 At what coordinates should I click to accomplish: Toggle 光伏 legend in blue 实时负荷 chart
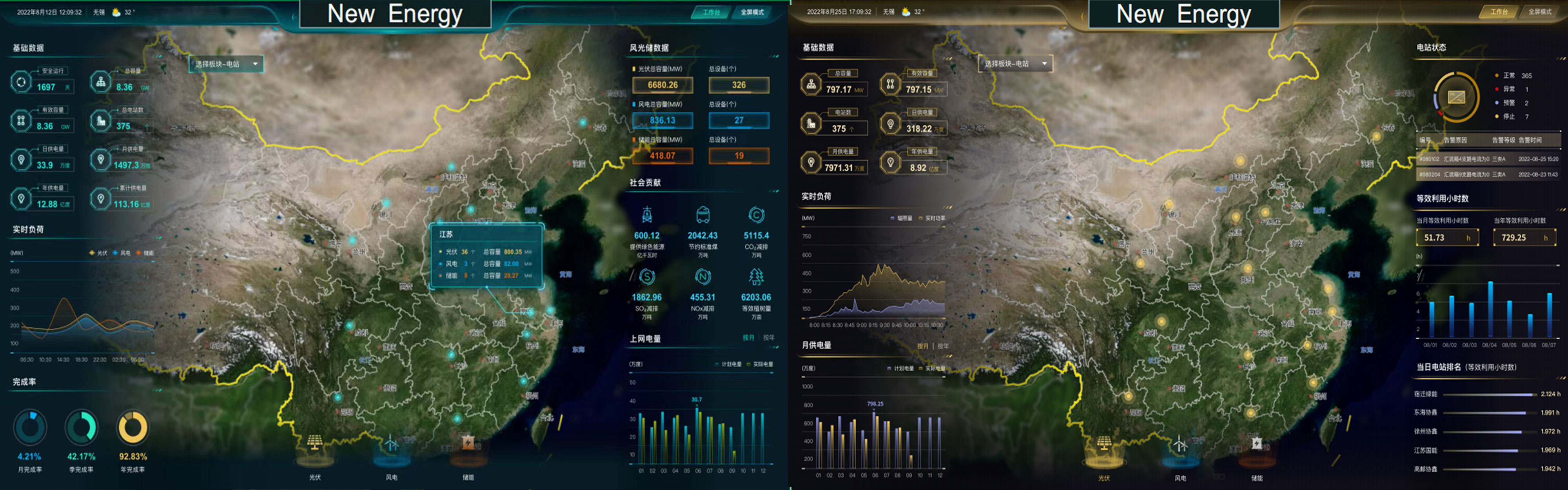[x=99, y=252]
